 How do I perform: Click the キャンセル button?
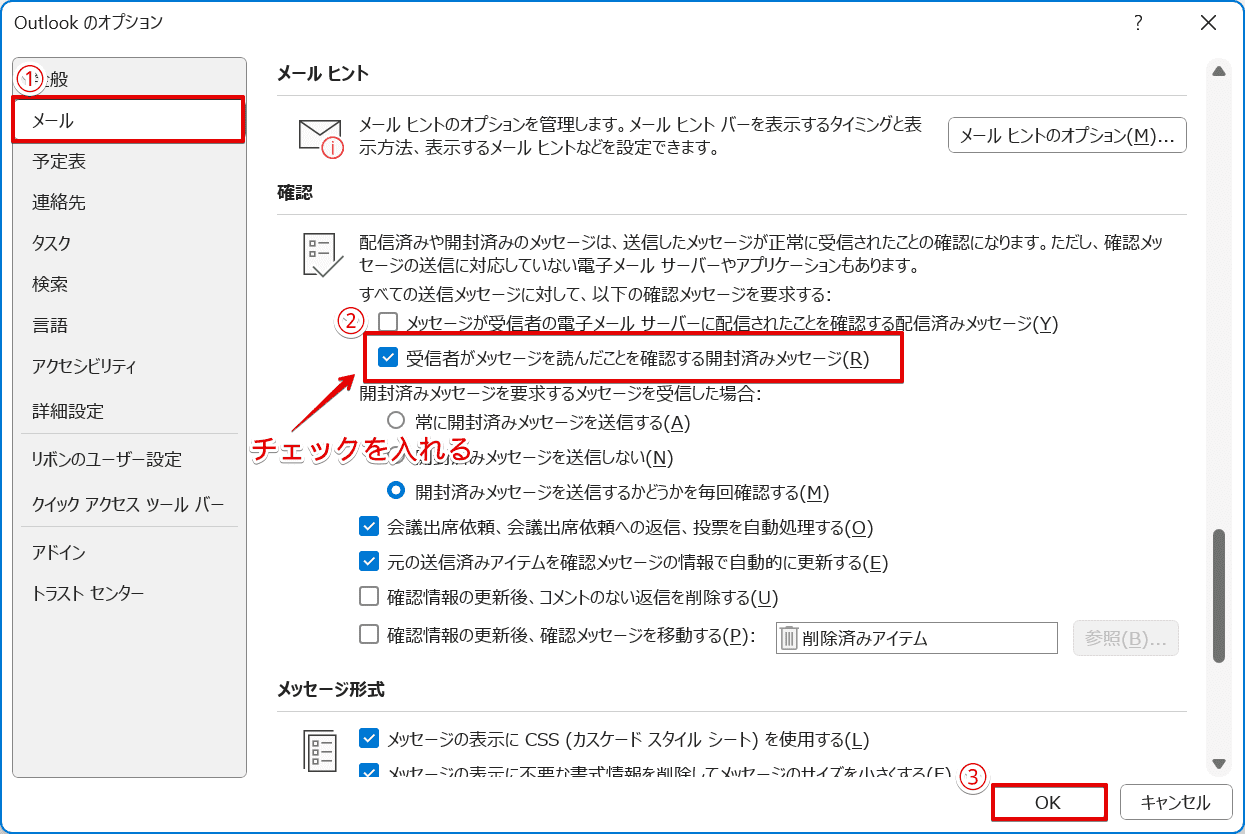click(1175, 802)
